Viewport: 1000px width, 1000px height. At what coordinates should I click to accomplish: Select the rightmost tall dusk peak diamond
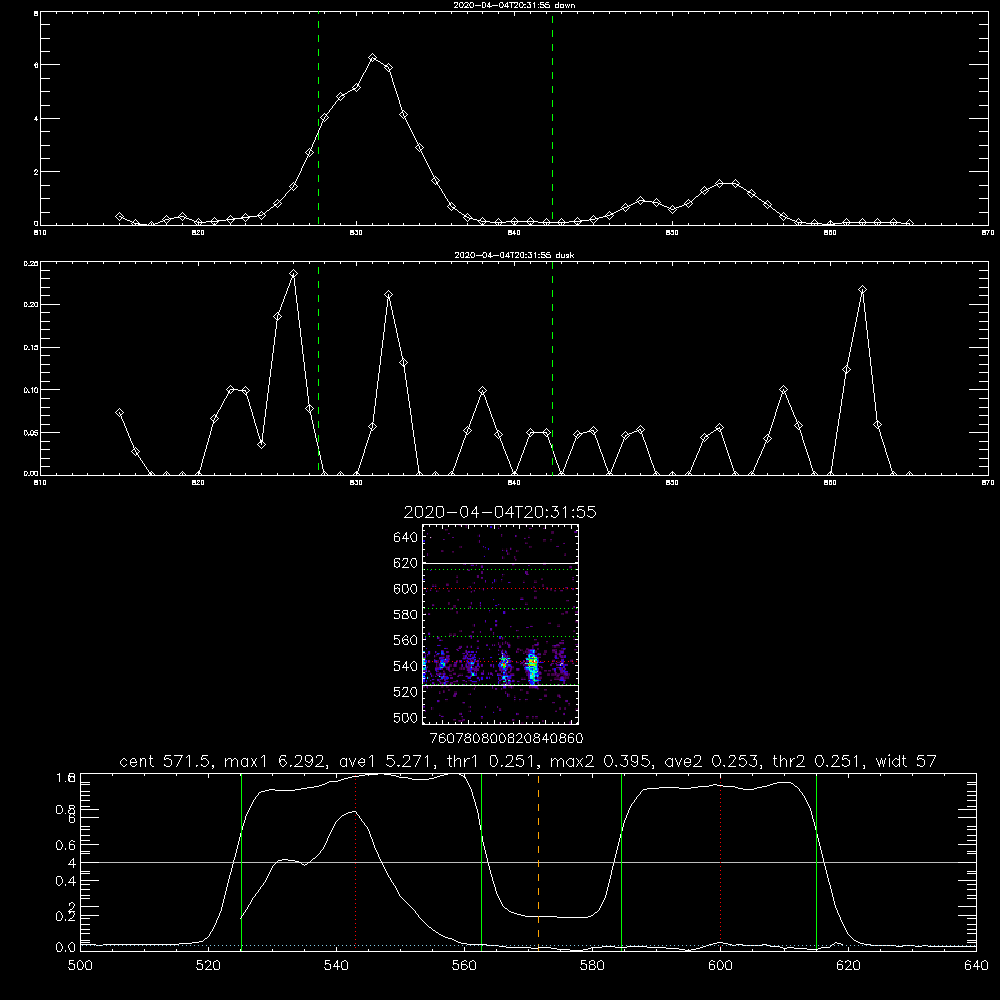[862, 290]
